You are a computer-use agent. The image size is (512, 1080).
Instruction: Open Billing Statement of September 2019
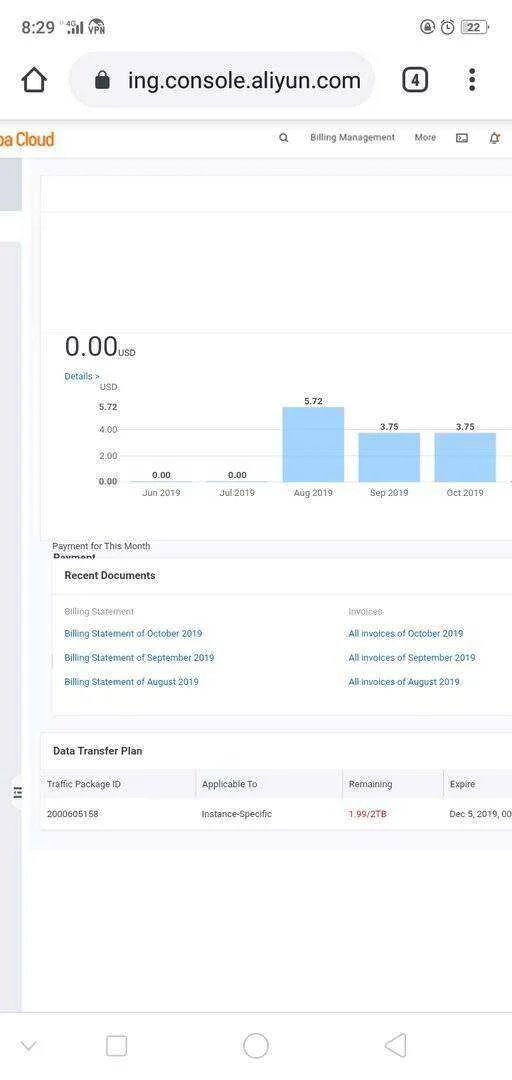click(x=139, y=658)
